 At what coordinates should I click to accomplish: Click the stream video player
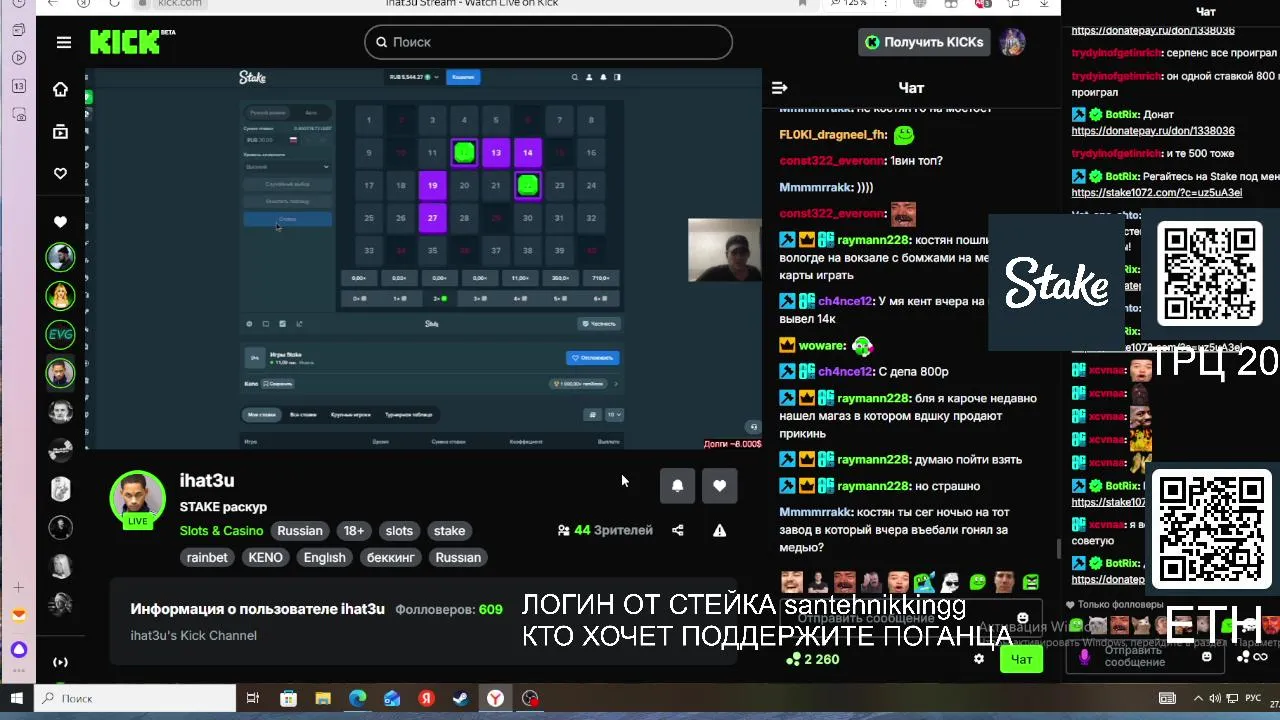click(x=423, y=259)
